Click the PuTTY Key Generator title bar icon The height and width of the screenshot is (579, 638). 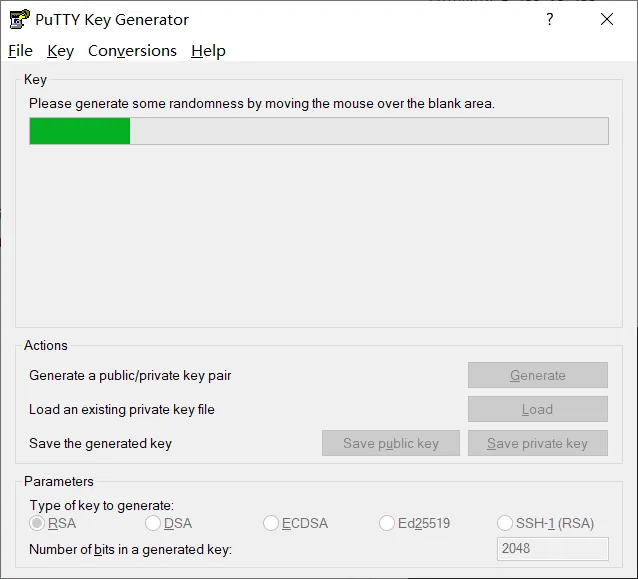pyautogui.click(x=19, y=19)
